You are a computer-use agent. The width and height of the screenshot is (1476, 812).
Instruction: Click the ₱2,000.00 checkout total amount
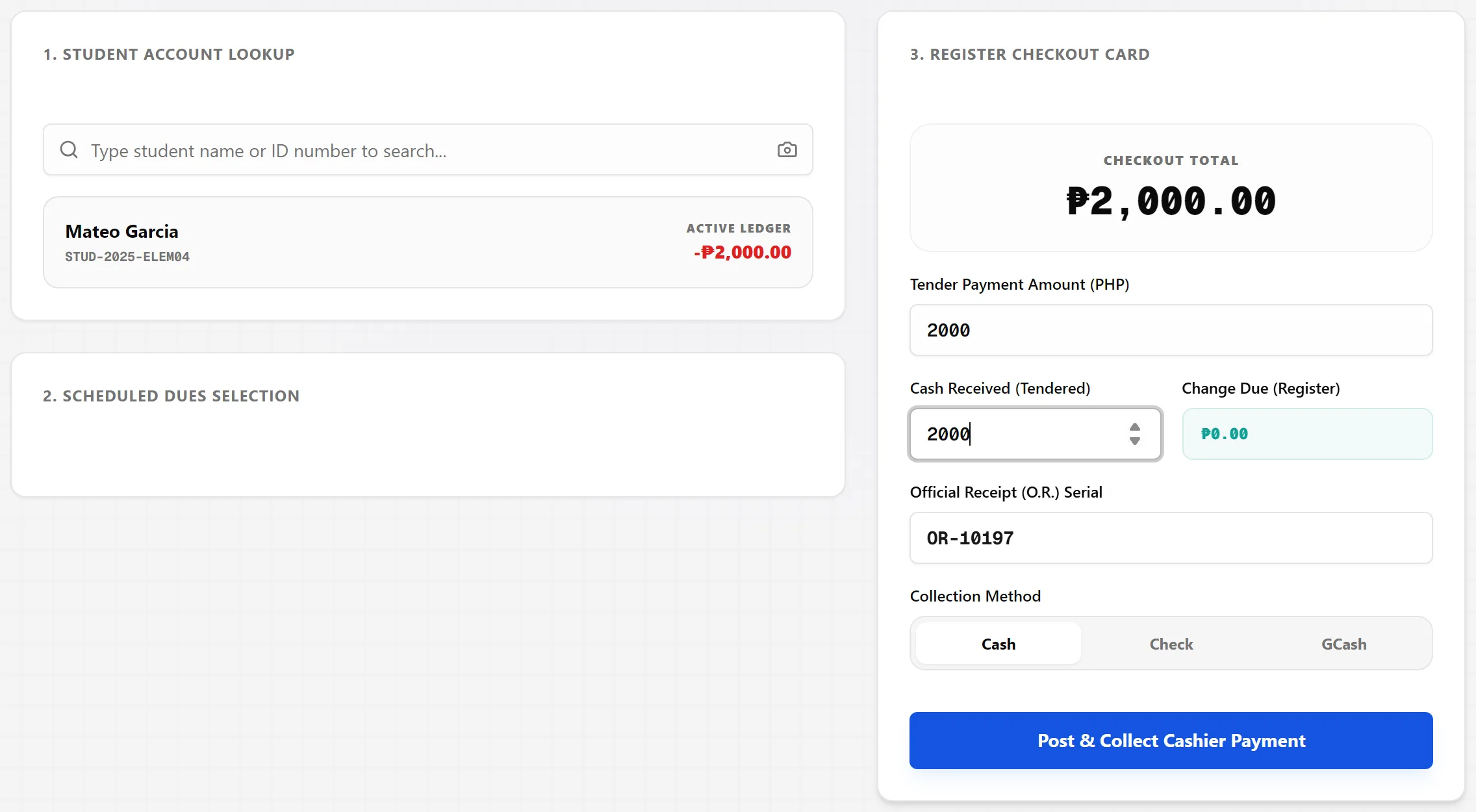pyautogui.click(x=1171, y=201)
